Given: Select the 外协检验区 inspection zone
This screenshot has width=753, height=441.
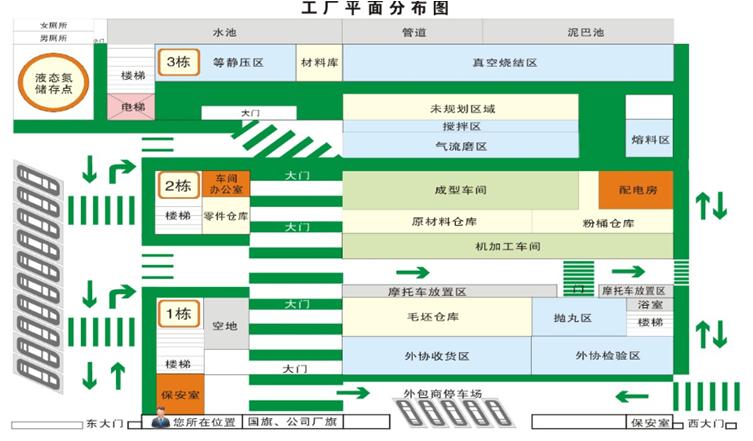Looking at the screenshot, I should tap(607, 356).
